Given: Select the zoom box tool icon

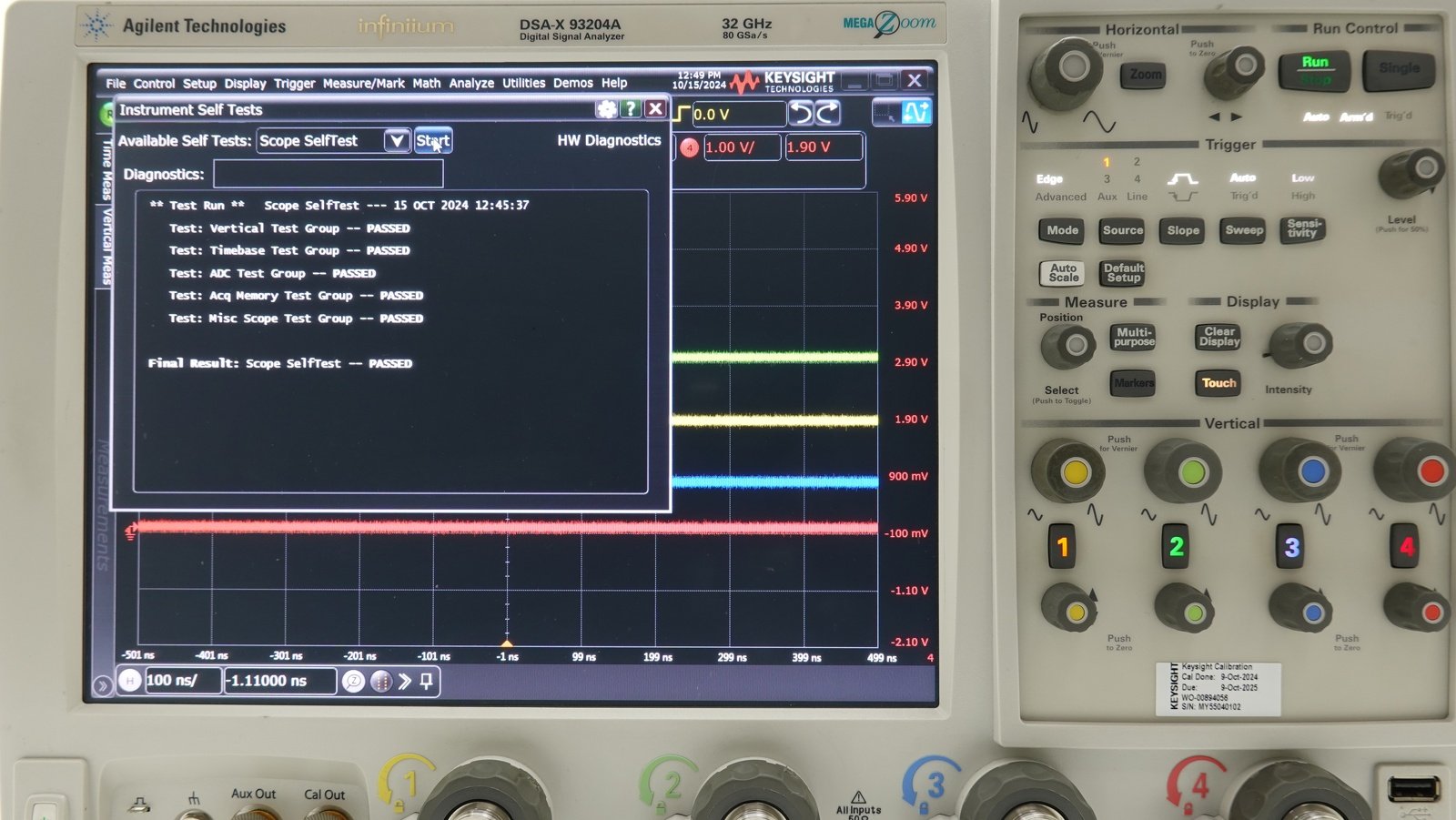Looking at the screenshot, I should tap(885, 113).
